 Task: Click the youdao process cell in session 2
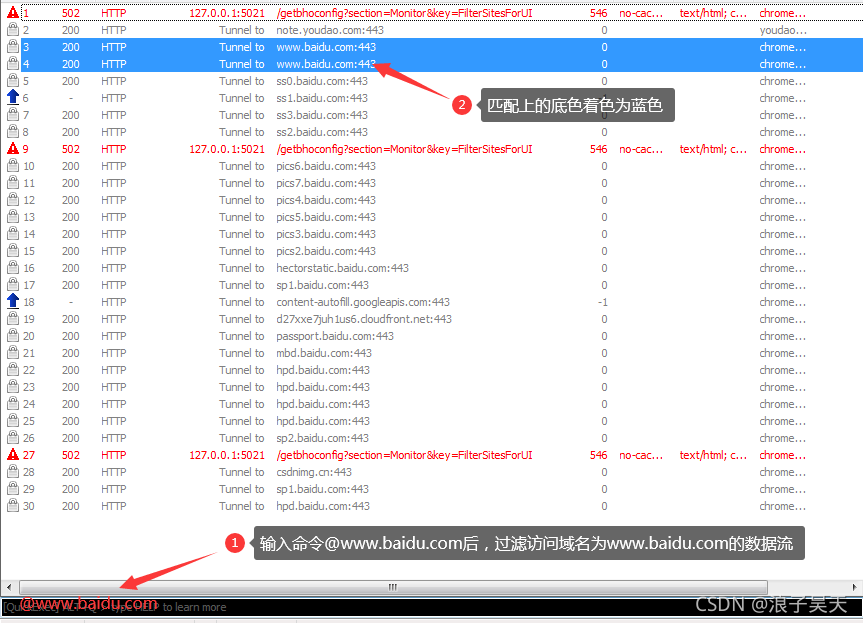point(783,30)
